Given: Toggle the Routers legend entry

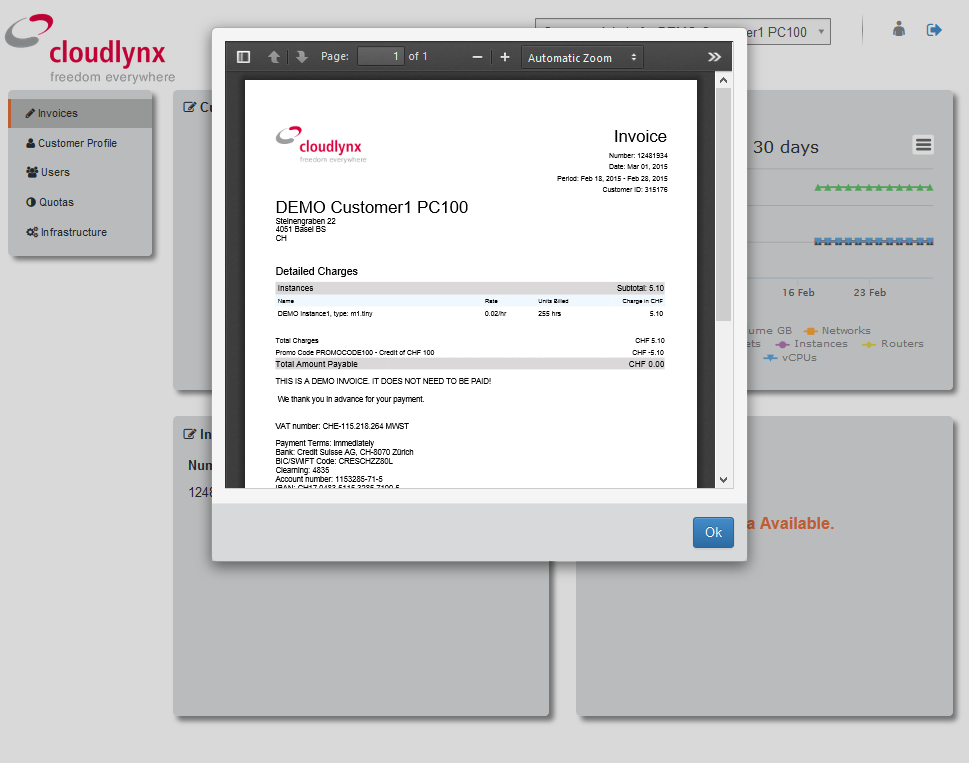Looking at the screenshot, I should pos(893,344).
